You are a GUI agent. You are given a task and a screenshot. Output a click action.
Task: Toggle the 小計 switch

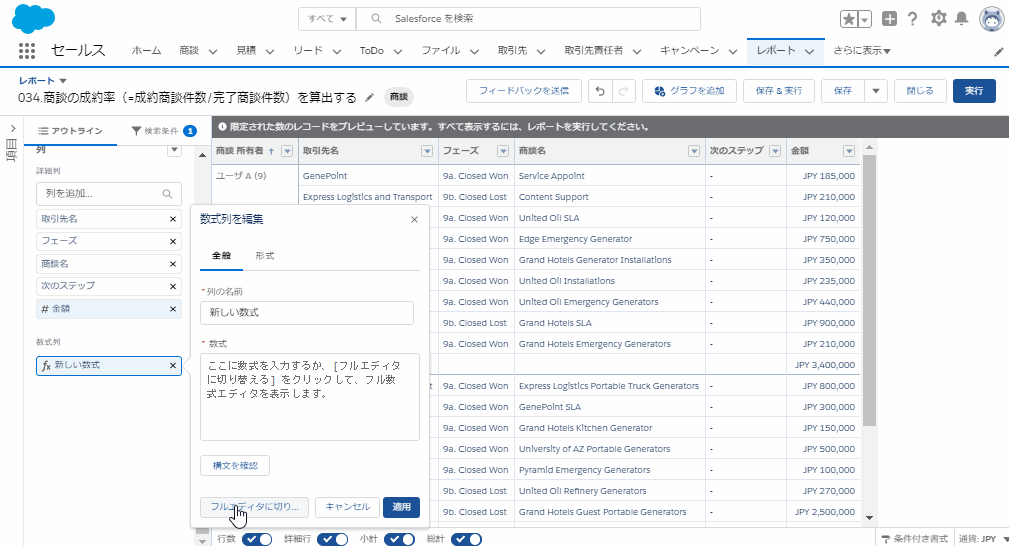400,539
